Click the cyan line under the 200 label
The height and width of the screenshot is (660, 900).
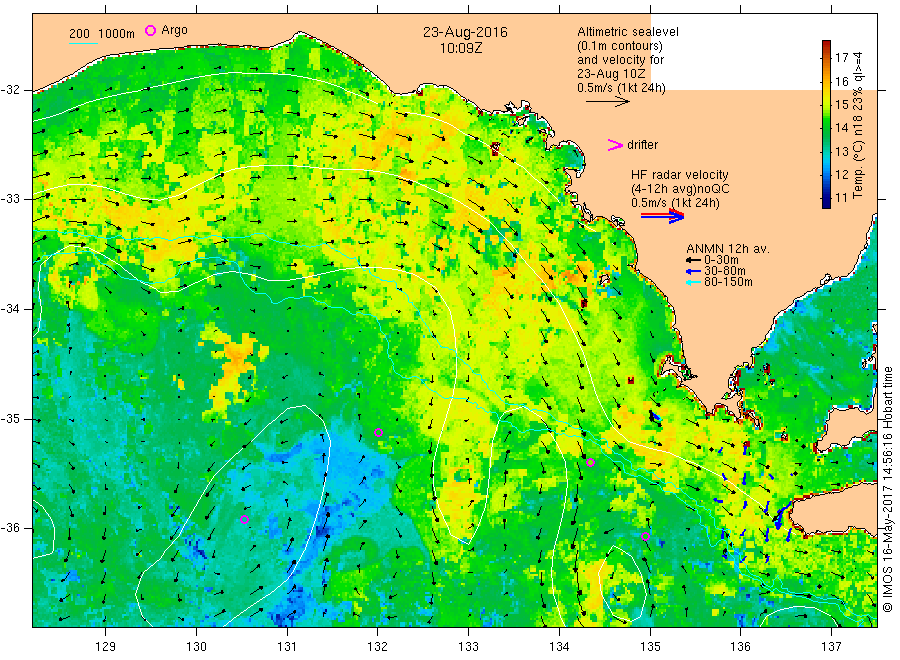[83, 43]
